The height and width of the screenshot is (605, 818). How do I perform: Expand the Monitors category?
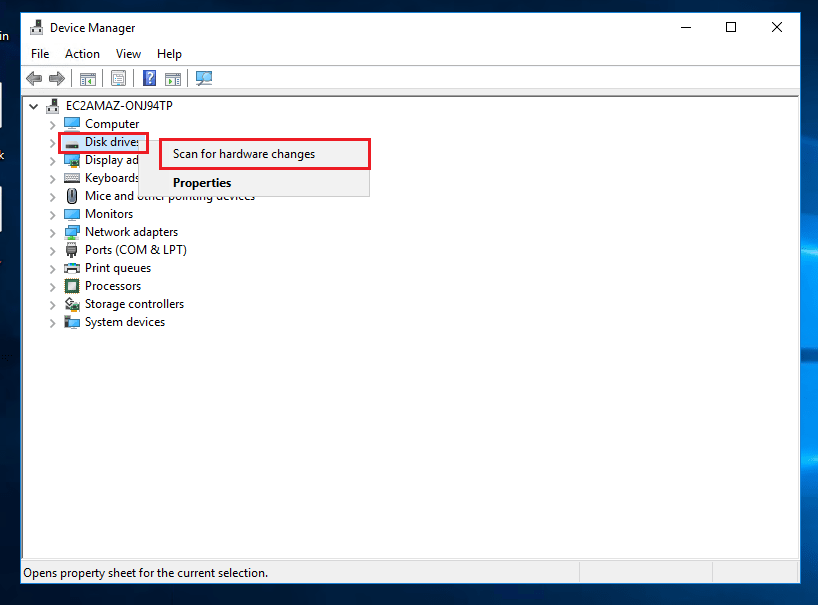52,215
